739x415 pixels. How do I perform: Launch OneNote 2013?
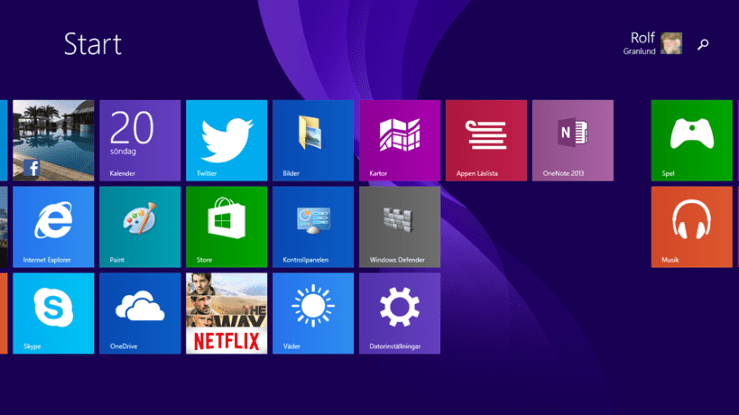coord(572,140)
